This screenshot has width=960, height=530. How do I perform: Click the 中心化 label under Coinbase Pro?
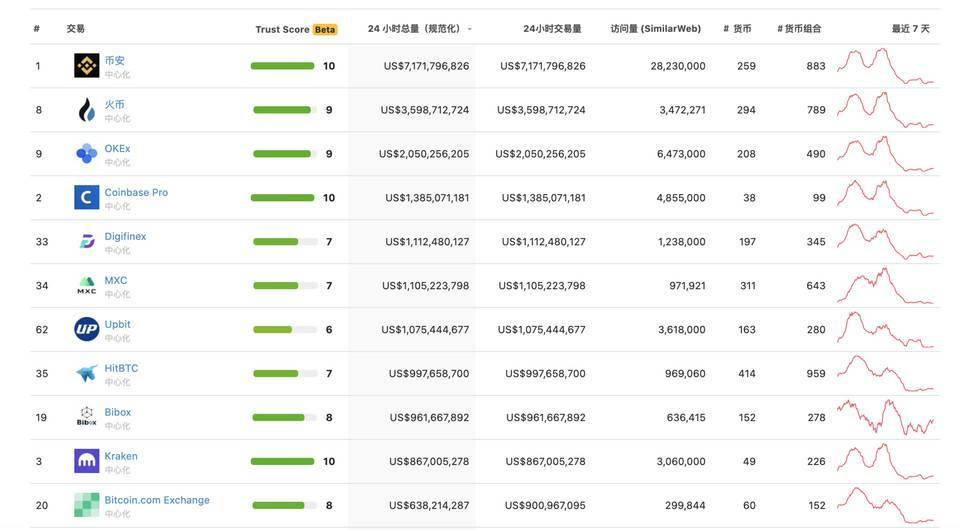pos(117,207)
